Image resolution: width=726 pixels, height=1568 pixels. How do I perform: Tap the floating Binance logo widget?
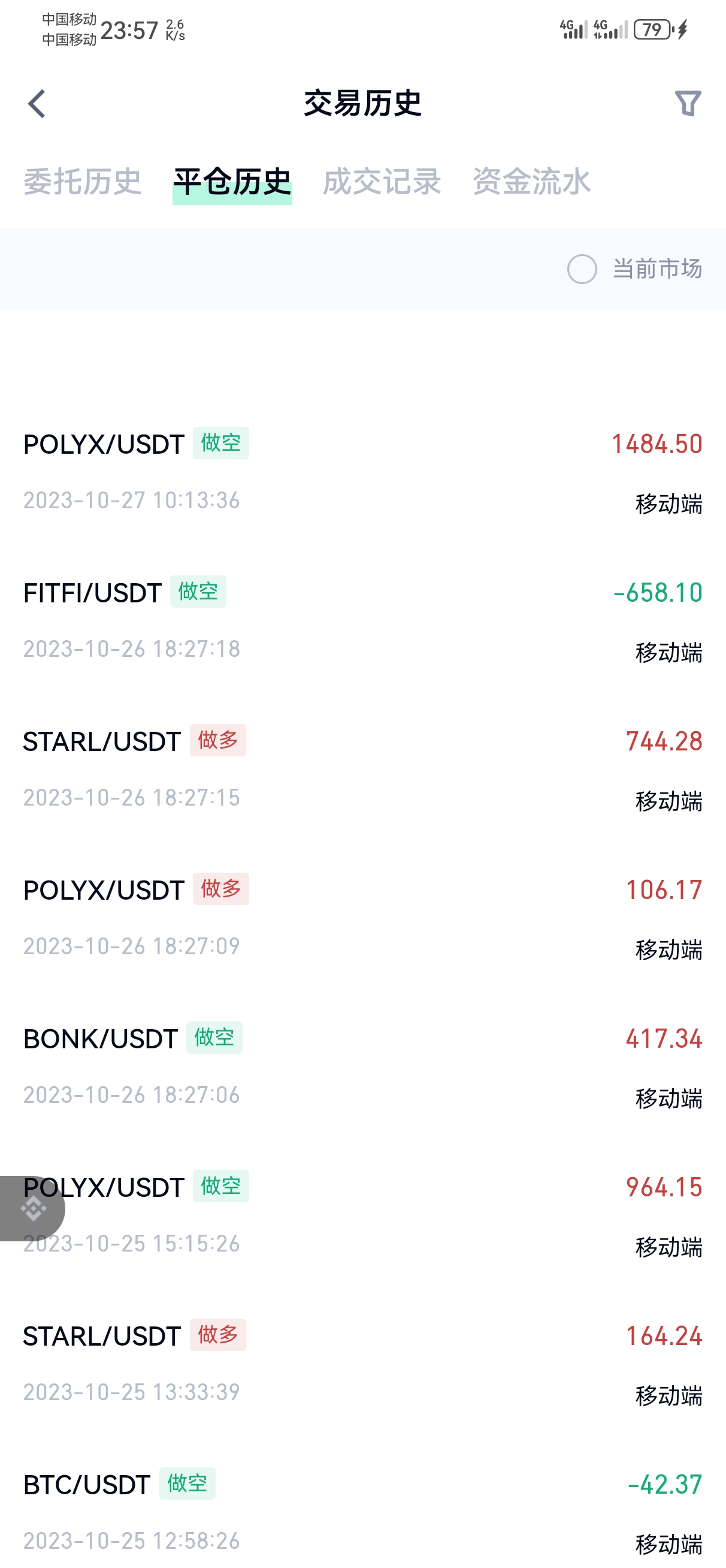pyautogui.click(x=32, y=1208)
